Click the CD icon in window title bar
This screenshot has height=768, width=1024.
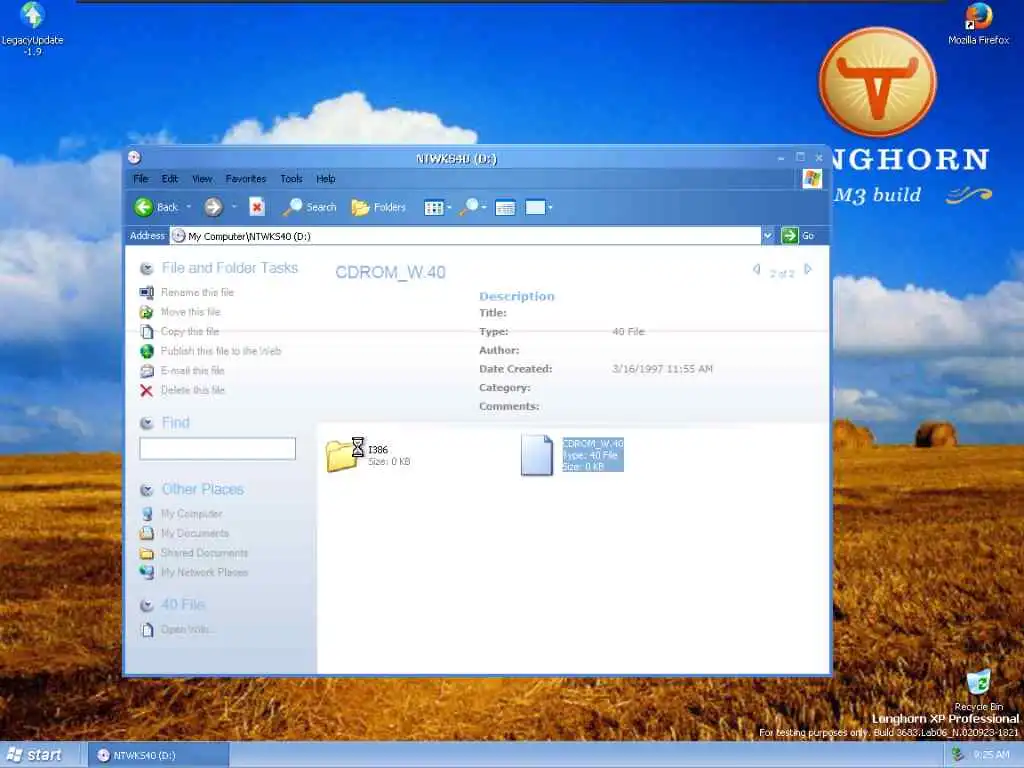(134, 157)
